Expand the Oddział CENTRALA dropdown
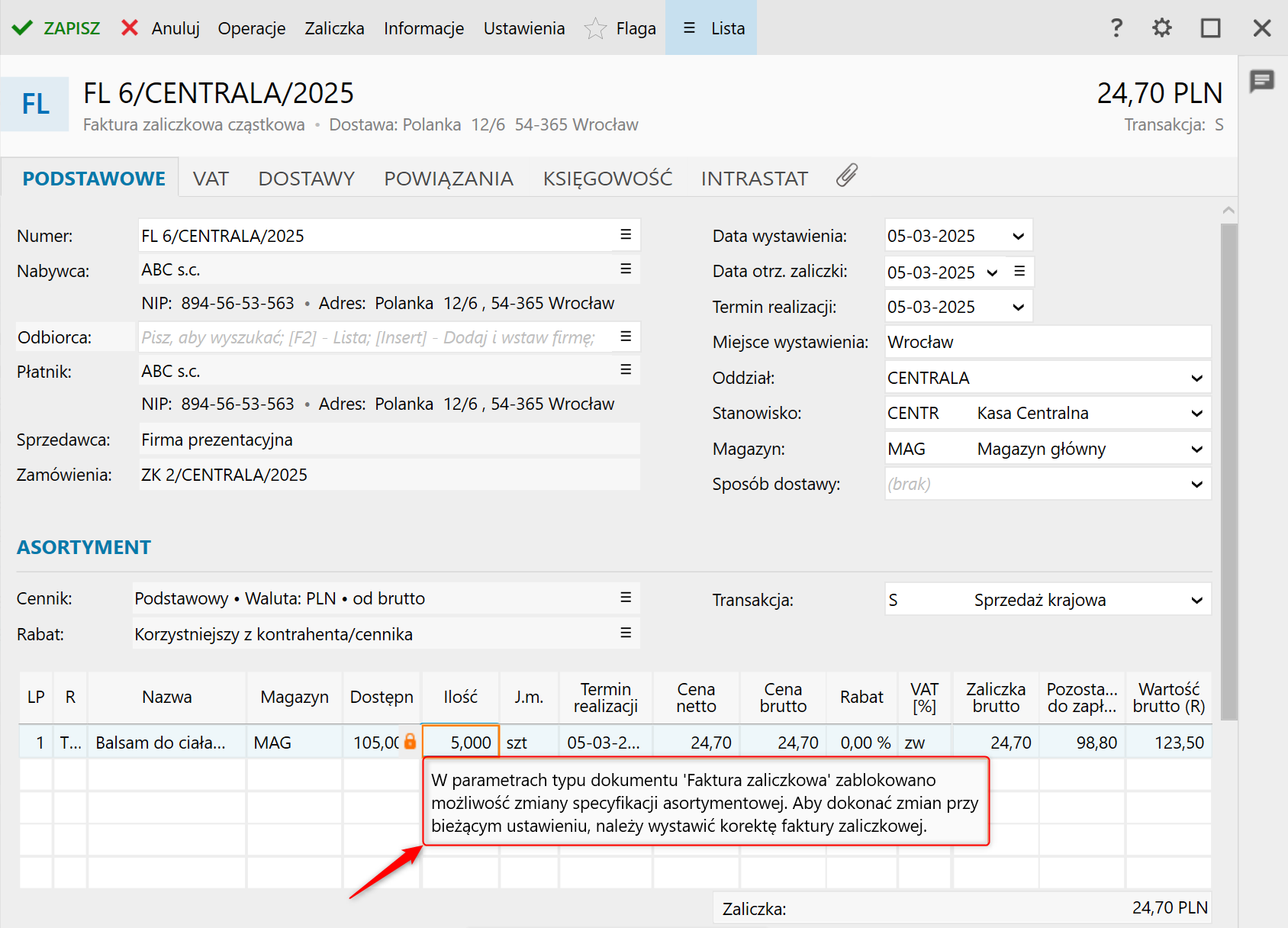The width and height of the screenshot is (1288, 928). click(x=1196, y=379)
